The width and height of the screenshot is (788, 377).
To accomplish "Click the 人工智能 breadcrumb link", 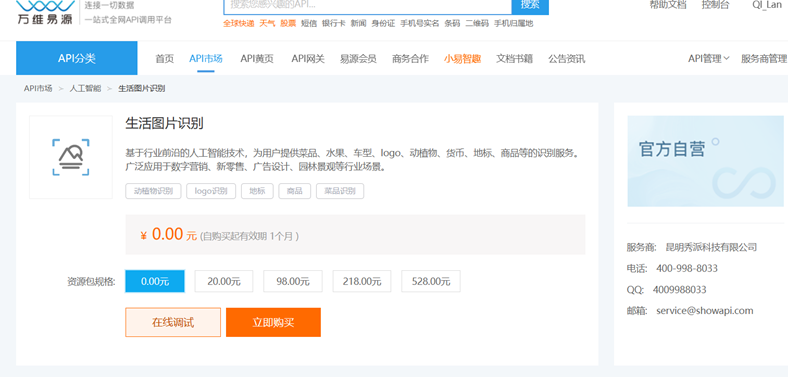I will (x=85, y=88).
